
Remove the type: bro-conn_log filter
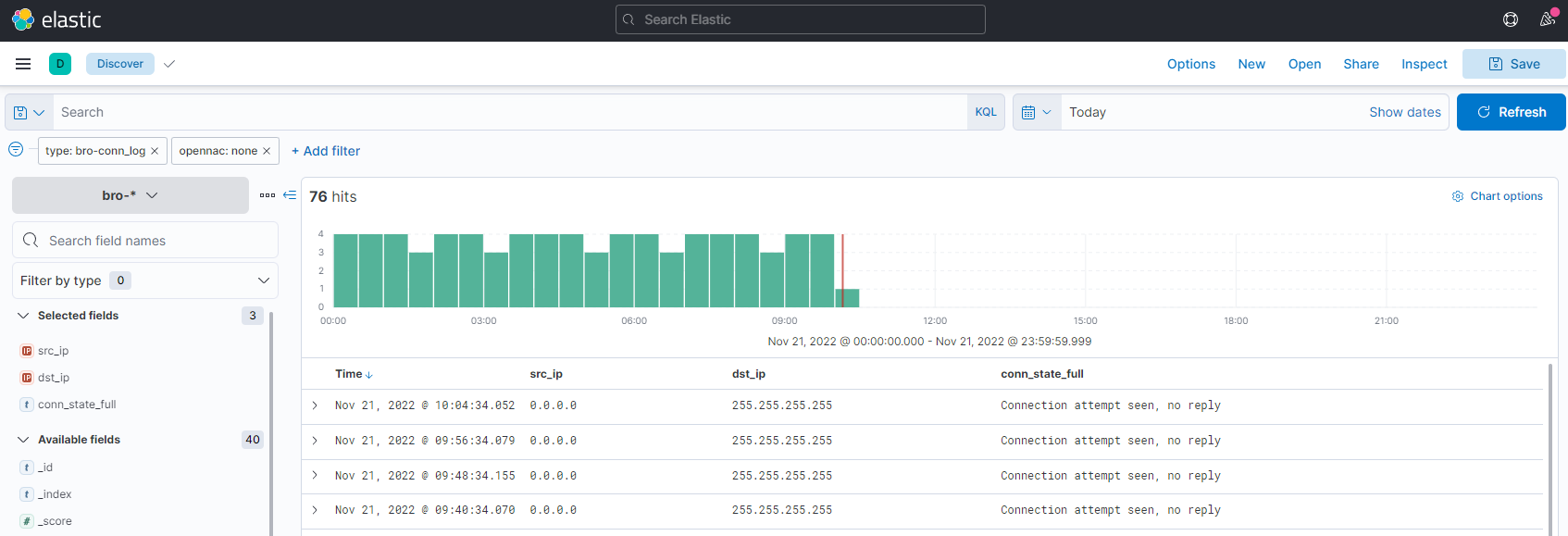click(x=155, y=151)
